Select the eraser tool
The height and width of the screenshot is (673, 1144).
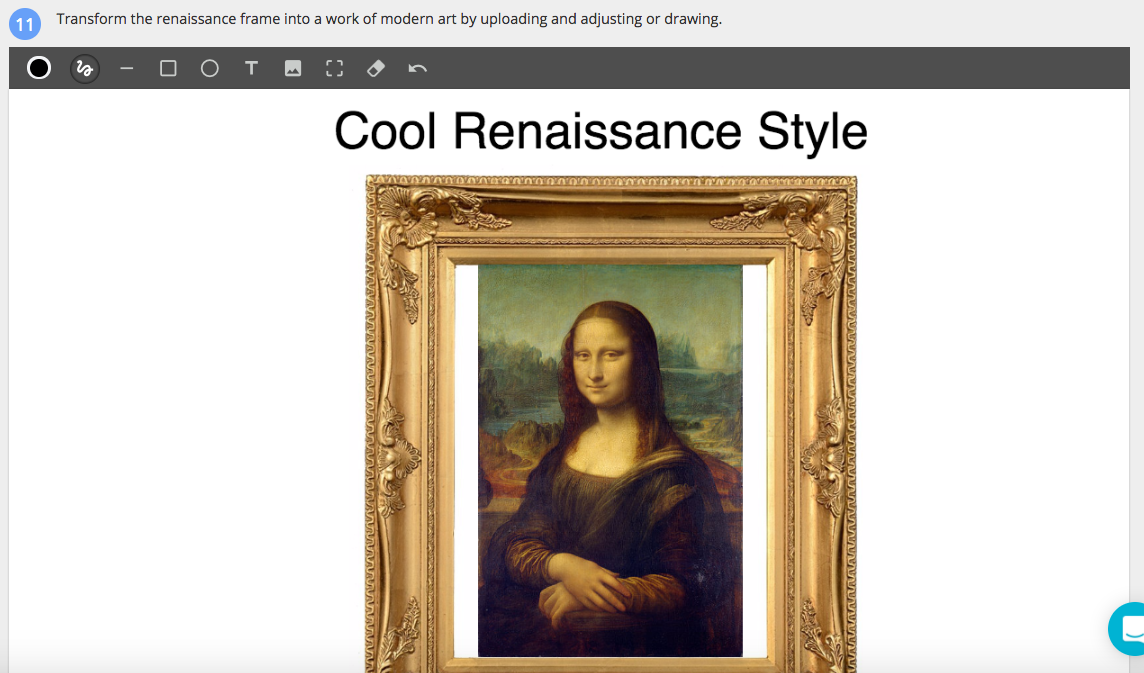pos(376,69)
